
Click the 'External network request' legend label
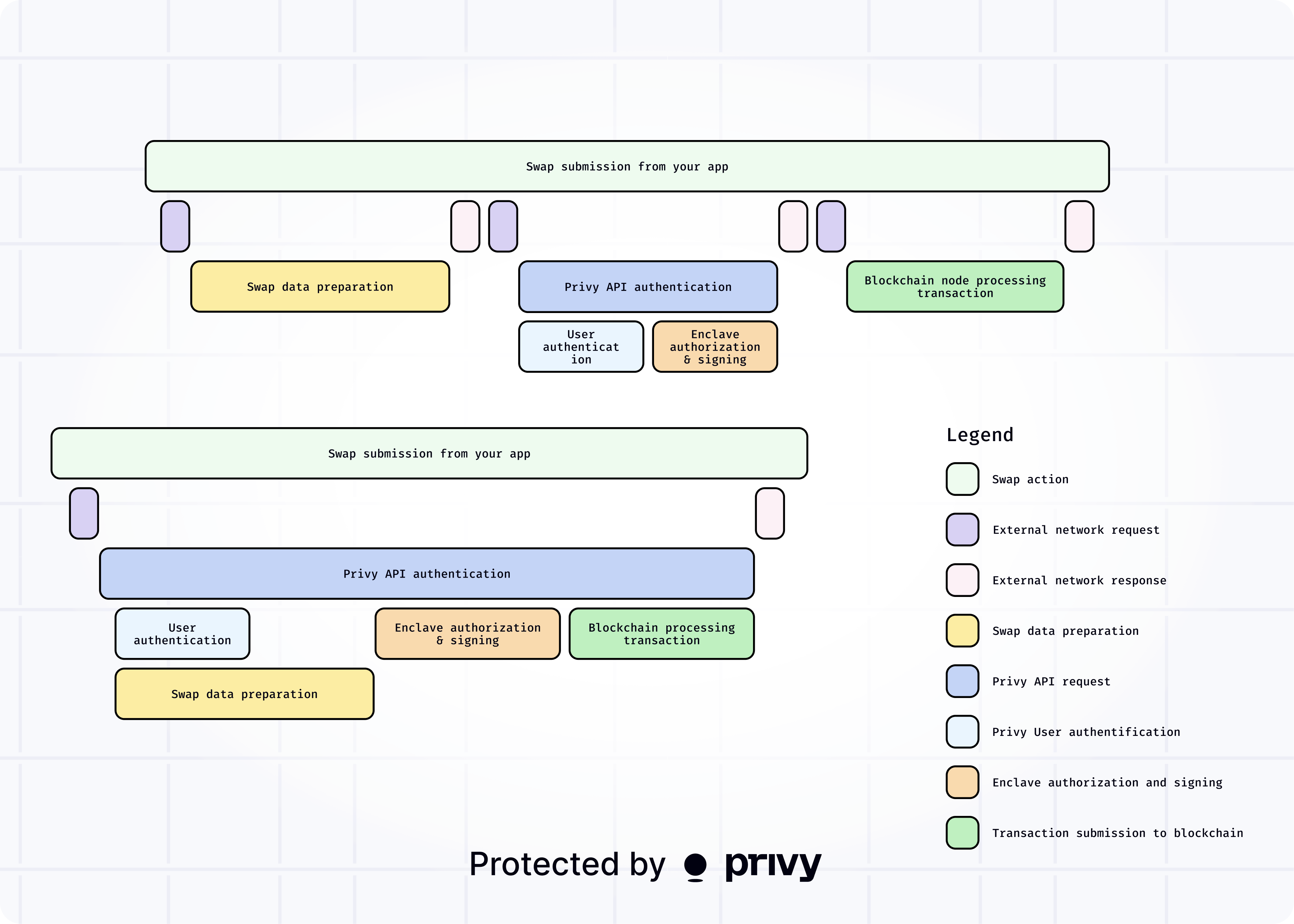[1076, 530]
